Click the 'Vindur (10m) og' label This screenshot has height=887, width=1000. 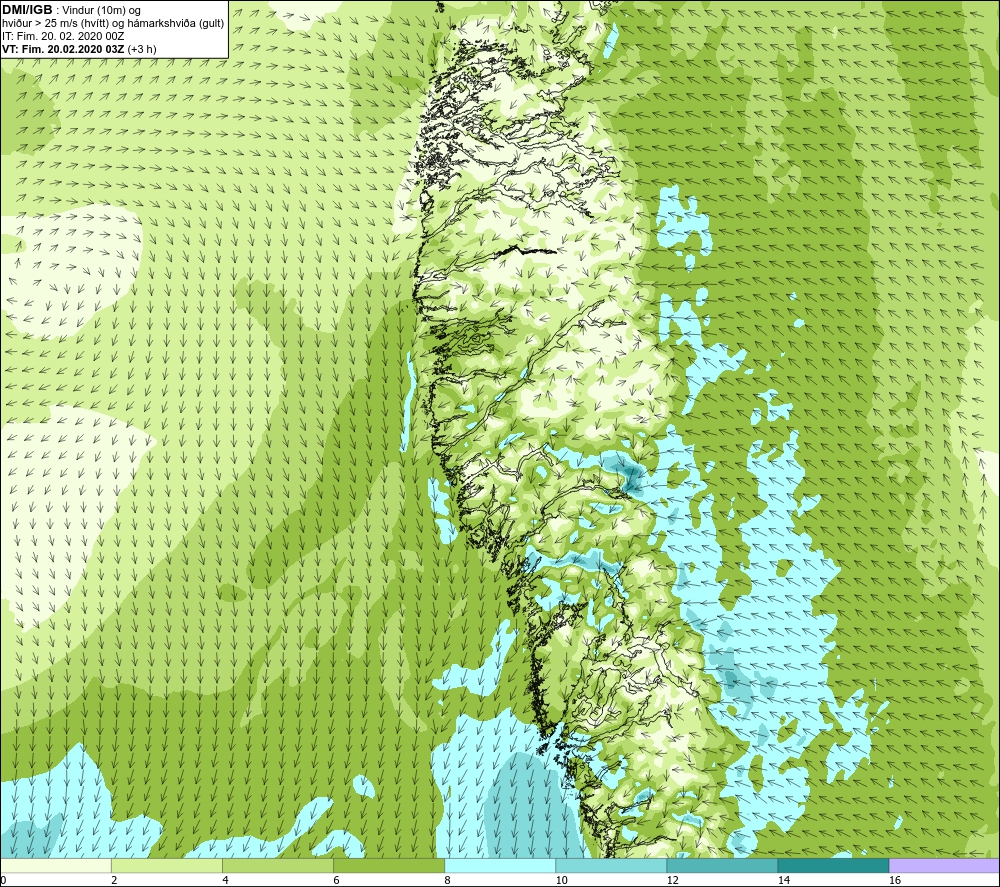click(x=103, y=11)
